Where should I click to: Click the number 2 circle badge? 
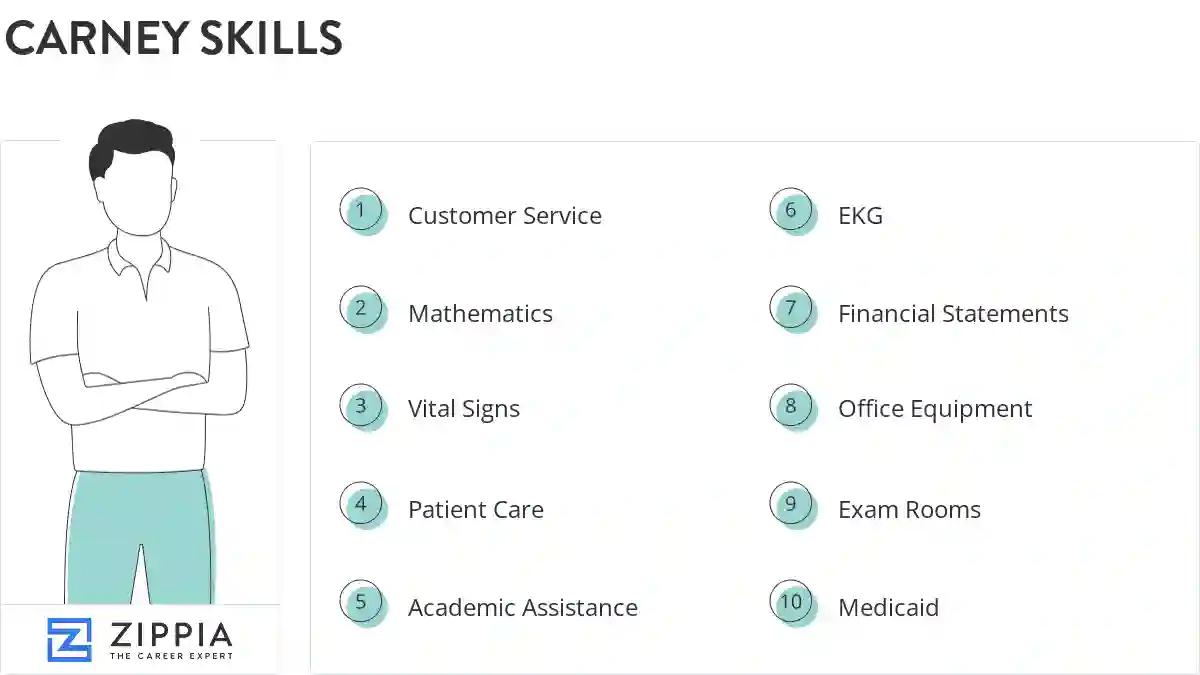(361, 309)
